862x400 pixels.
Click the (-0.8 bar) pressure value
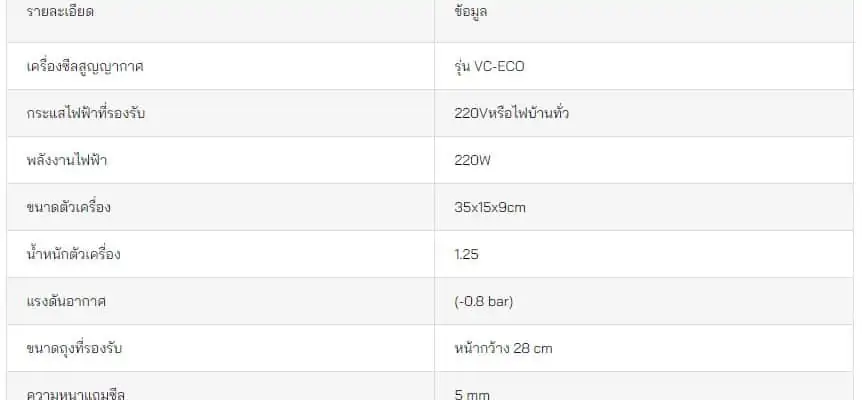pyautogui.click(x=484, y=301)
